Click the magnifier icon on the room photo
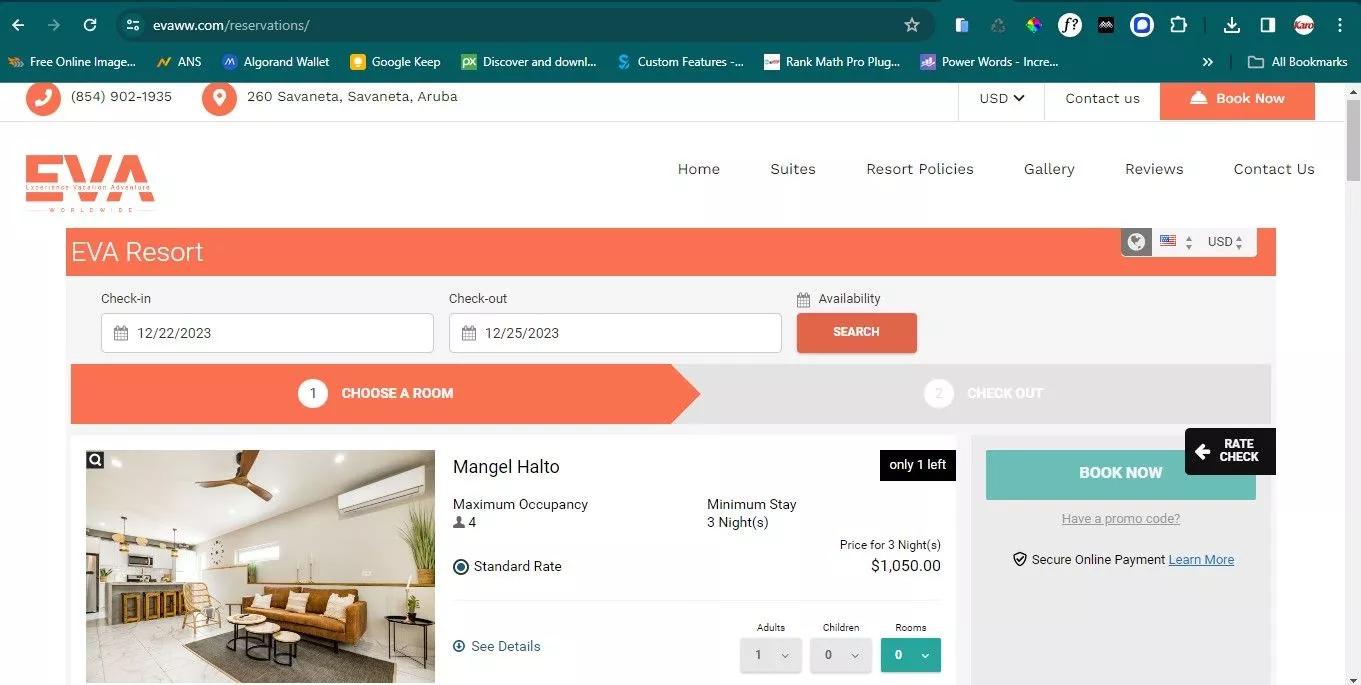Image resolution: width=1361 pixels, height=685 pixels. [95, 459]
